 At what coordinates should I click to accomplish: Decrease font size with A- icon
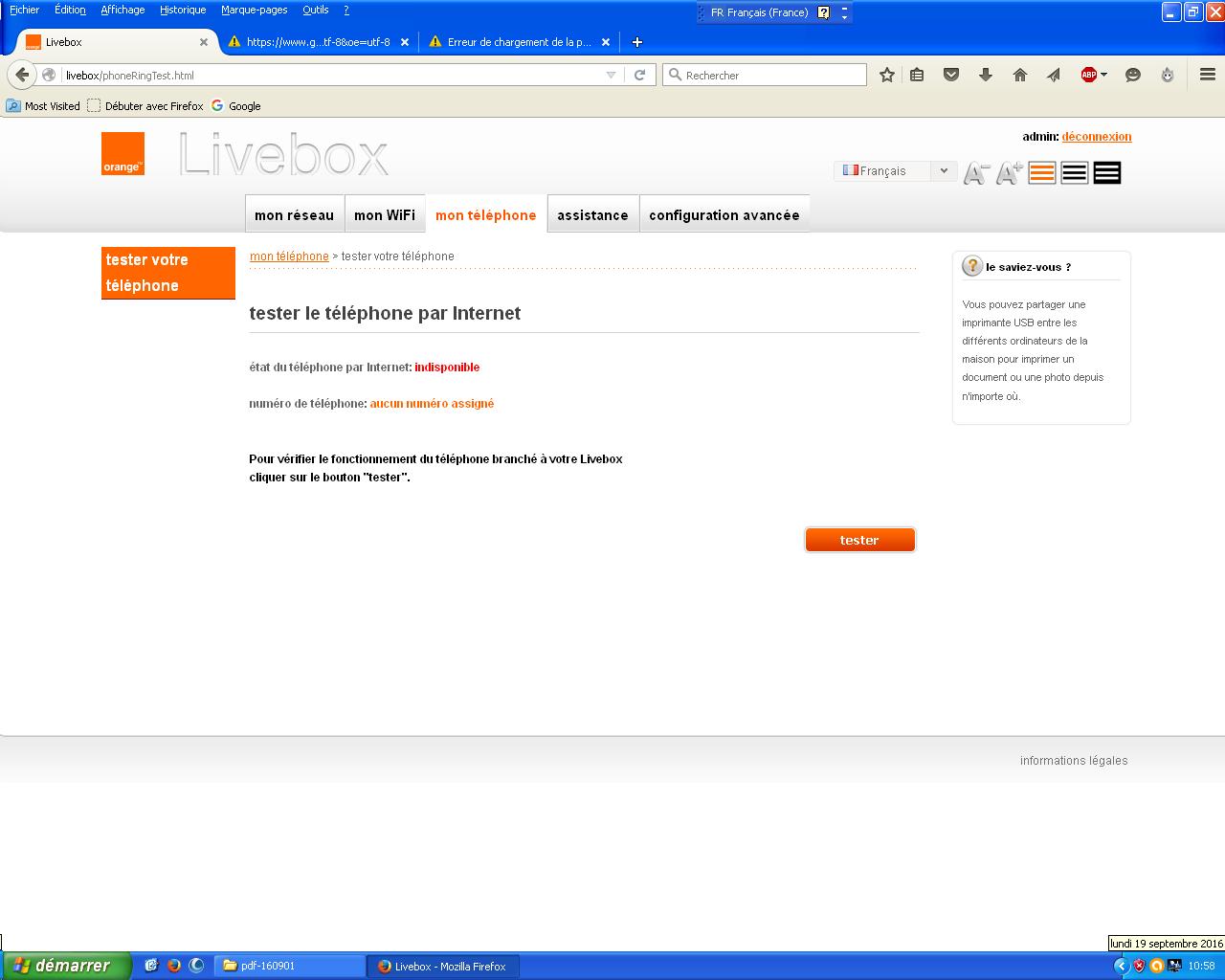point(976,173)
